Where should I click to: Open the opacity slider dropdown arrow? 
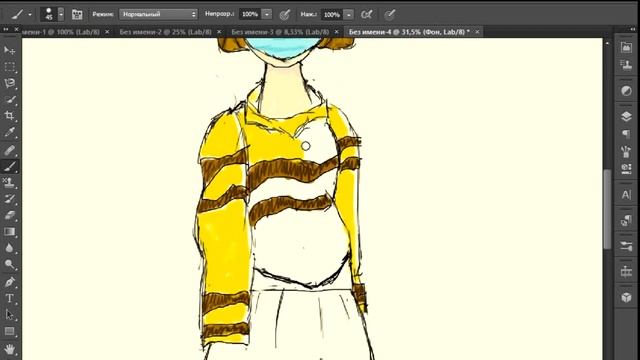[267, 15]
